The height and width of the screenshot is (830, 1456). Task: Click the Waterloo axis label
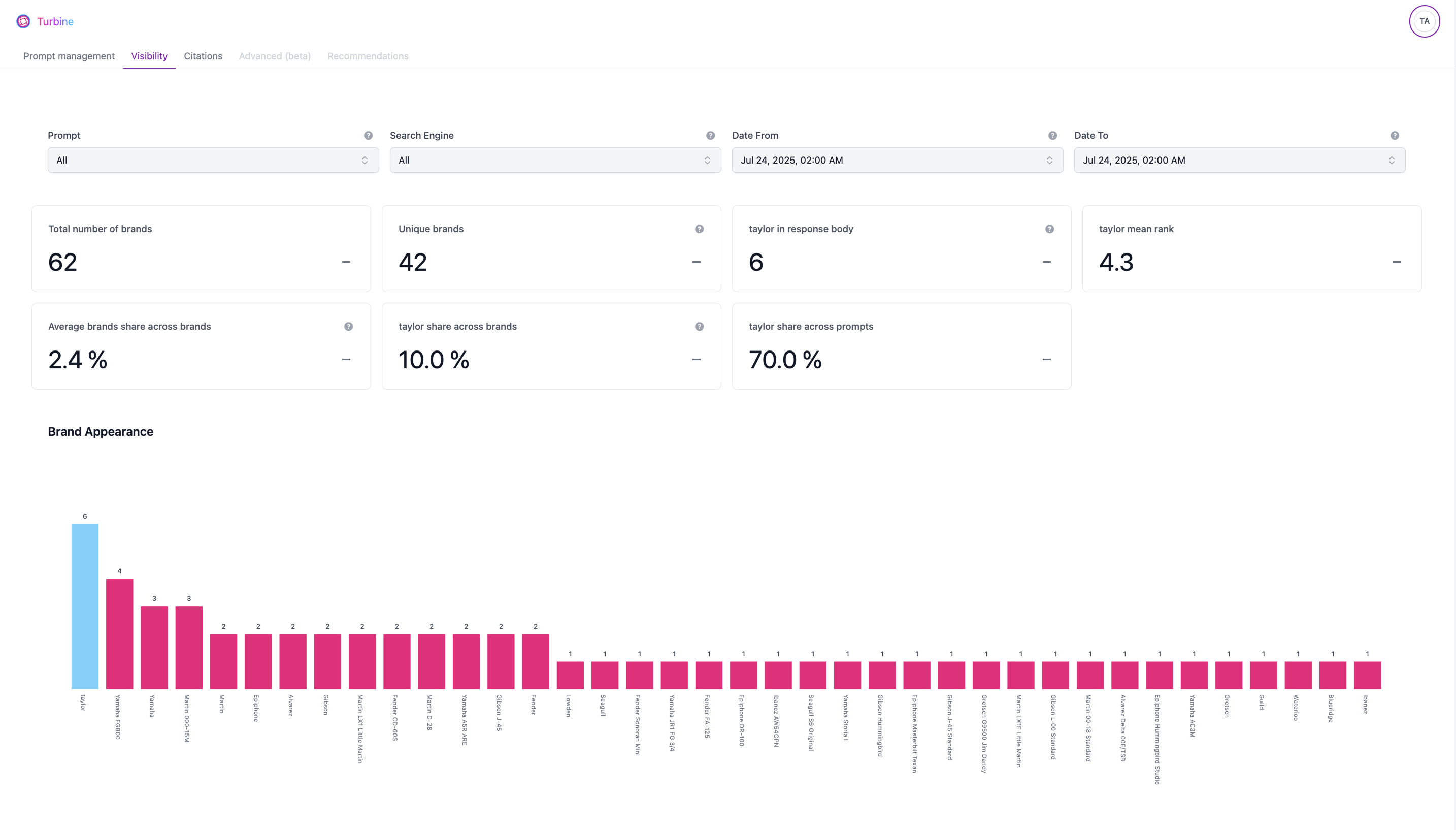1297,708
